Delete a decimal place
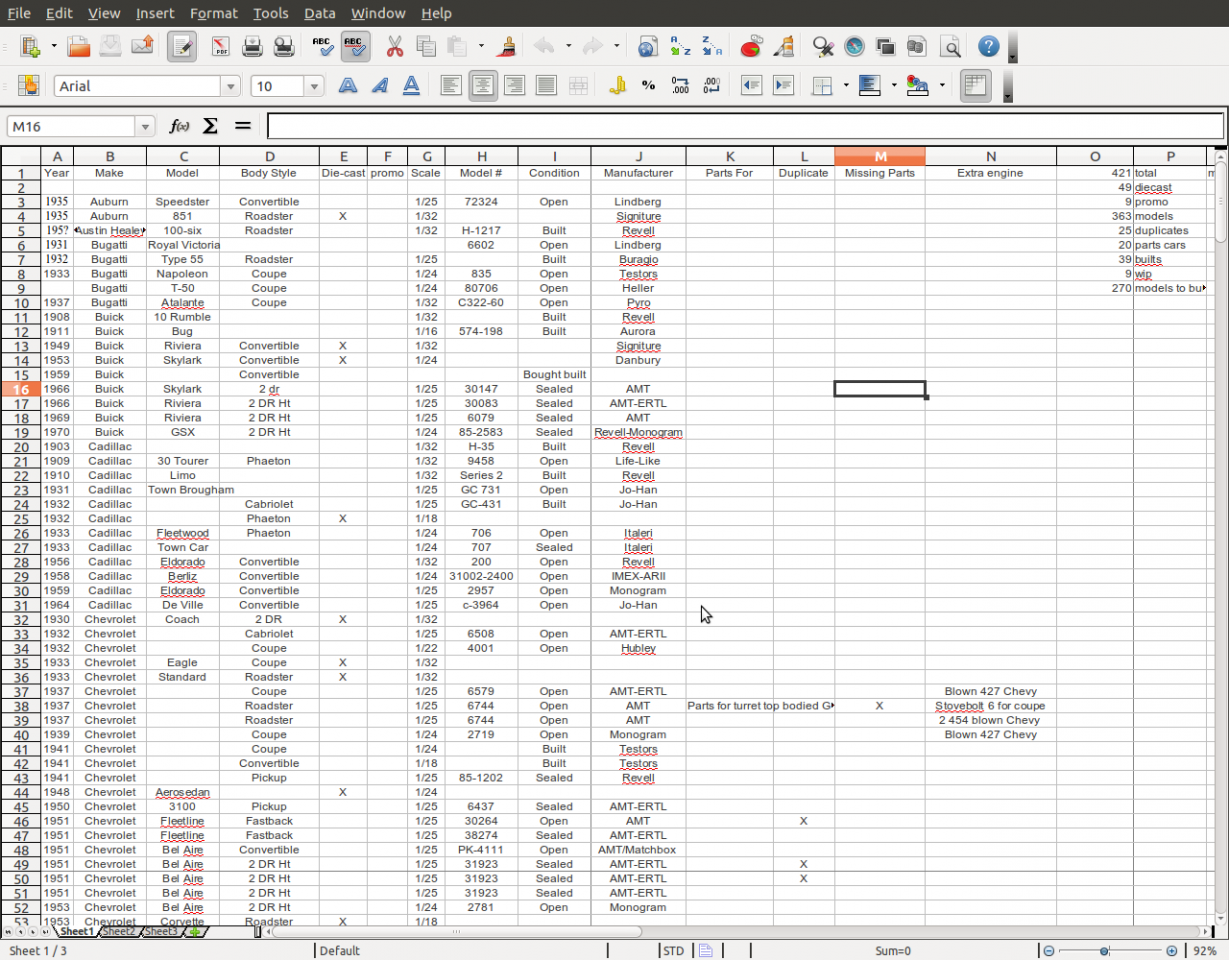Image resolution: width=1229 pixels, height=960 pixels. (x=712, y=86)
